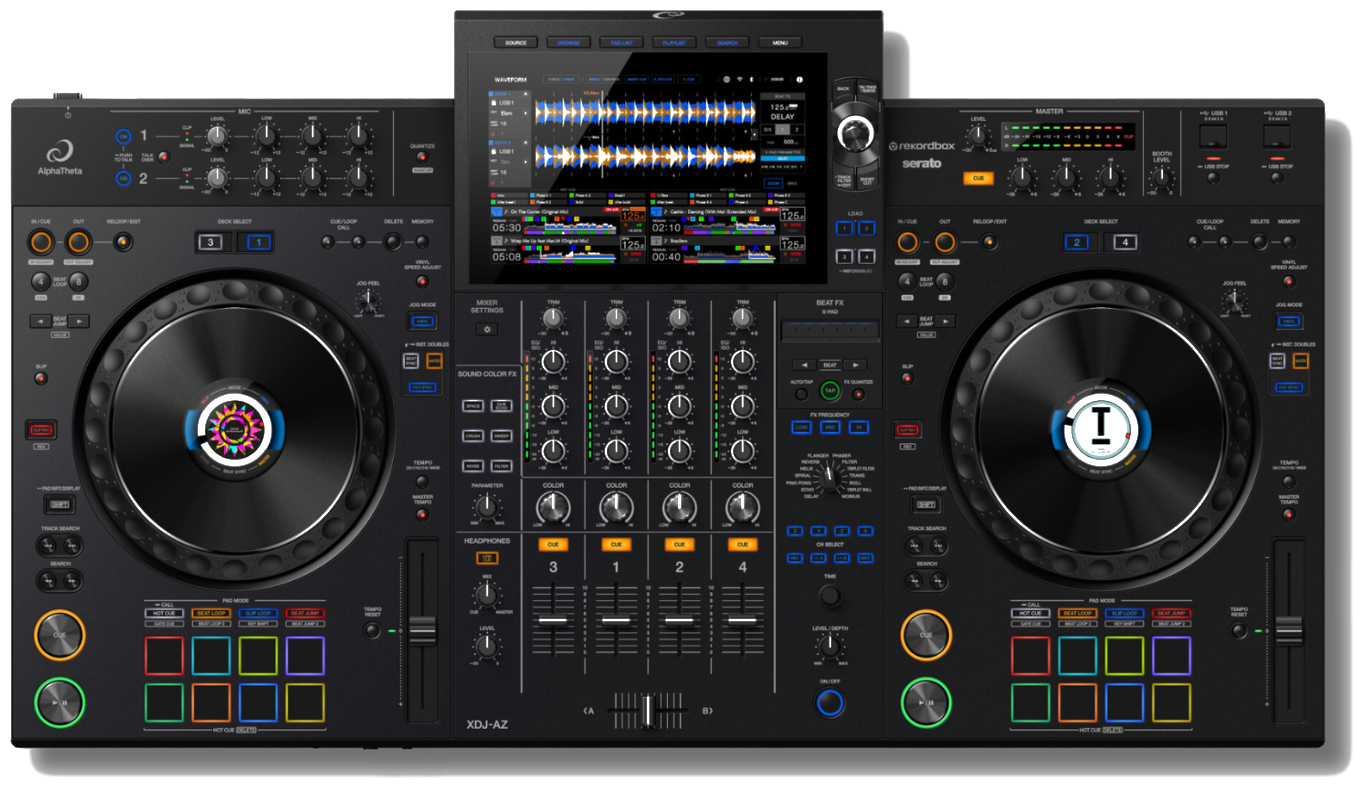Select the SPACE Sound Color FX
The width and height of the screenshot is (1363, 788).
(473, 405)
